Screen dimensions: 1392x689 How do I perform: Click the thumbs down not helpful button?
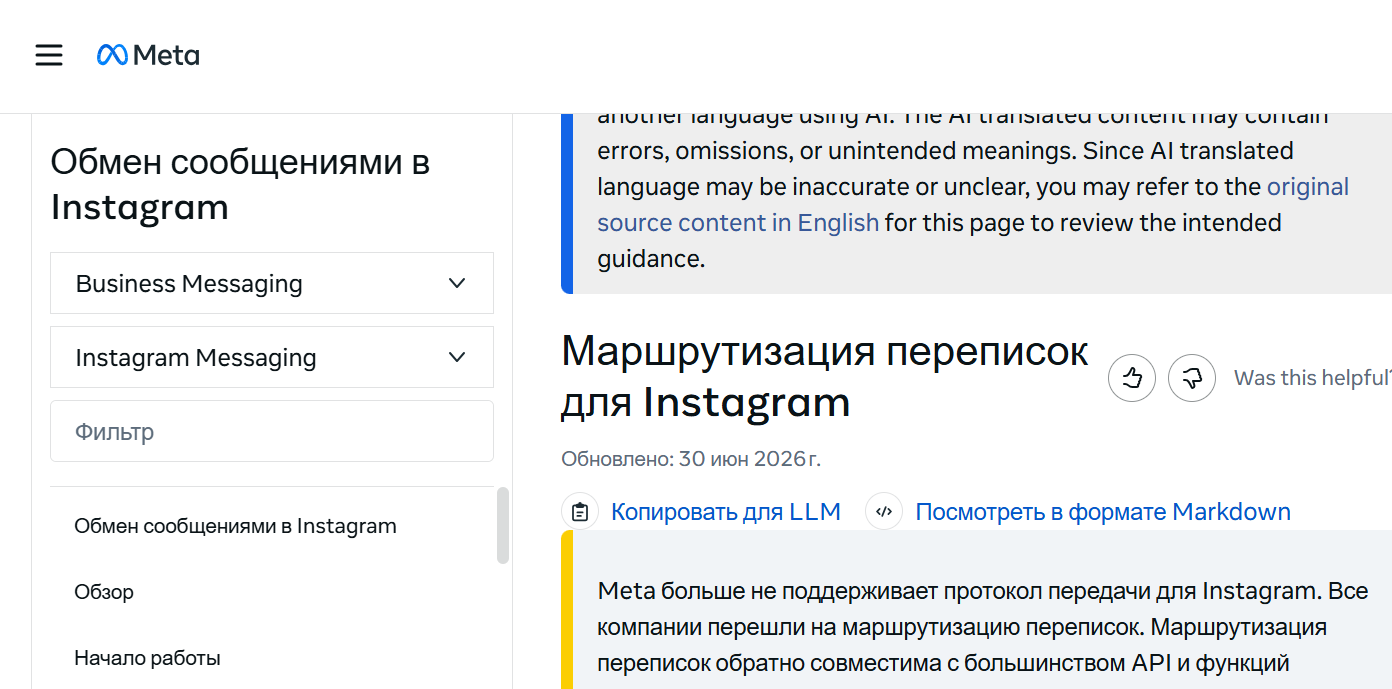1192,378
